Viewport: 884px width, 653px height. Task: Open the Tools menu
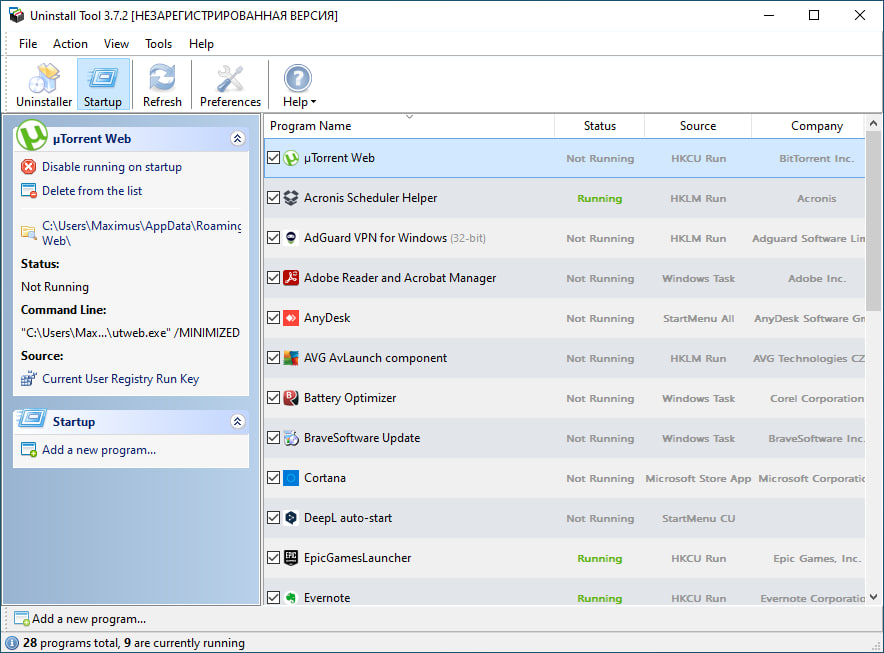(158, 44)
